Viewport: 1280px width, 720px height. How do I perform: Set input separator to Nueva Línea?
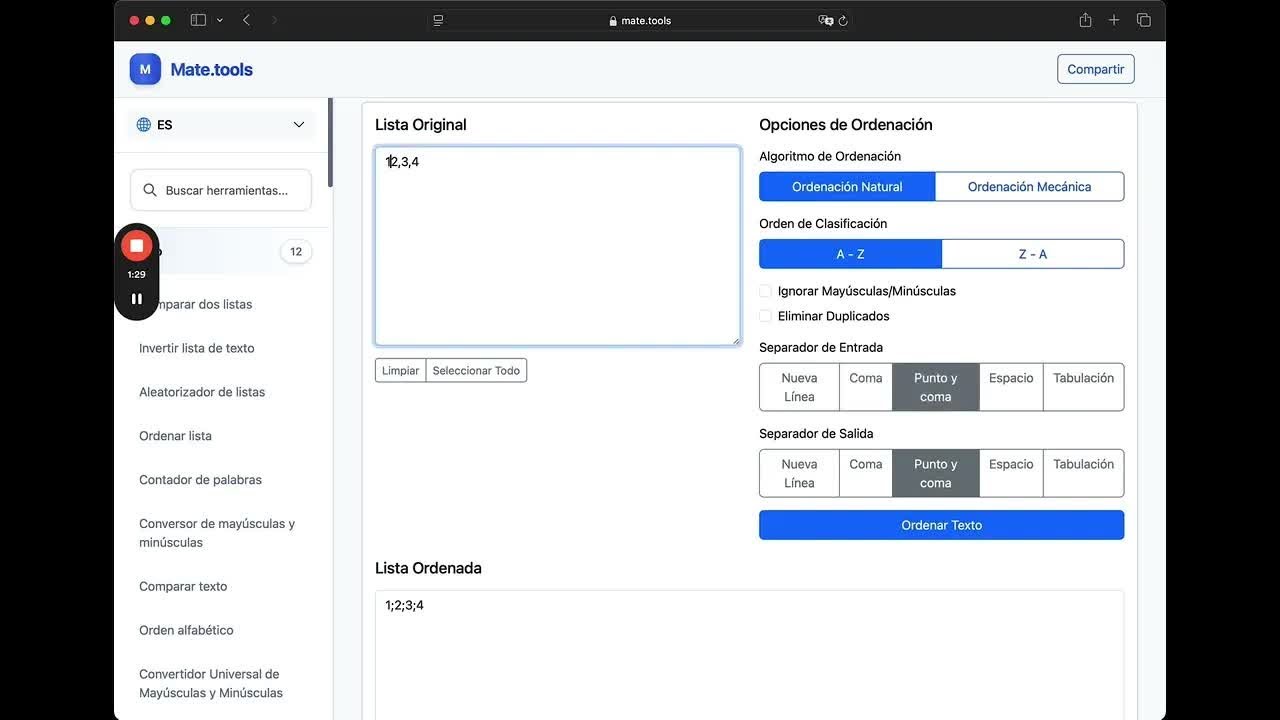(x=799, y=387)
